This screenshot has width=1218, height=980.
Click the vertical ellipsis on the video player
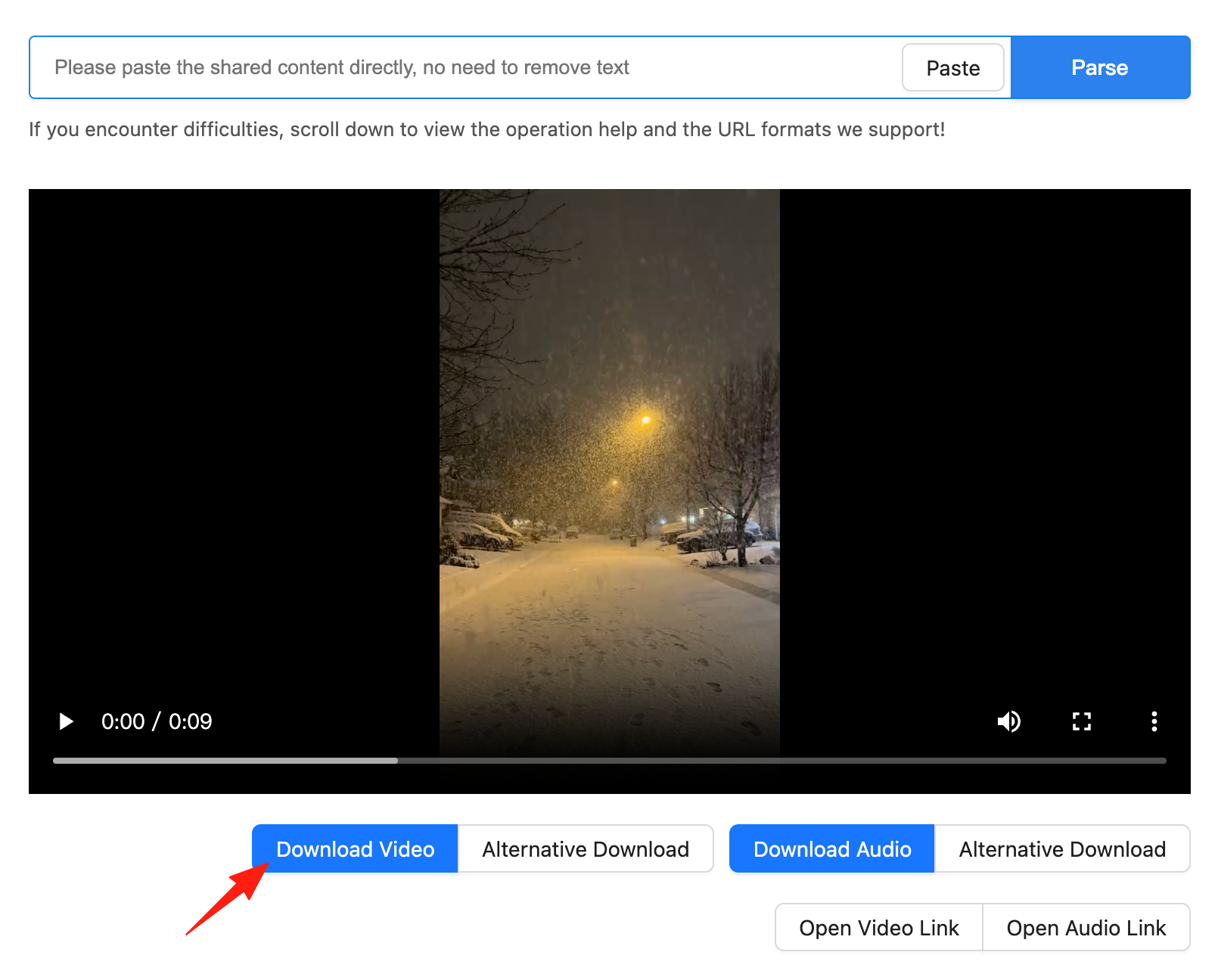coord(1154,721)
